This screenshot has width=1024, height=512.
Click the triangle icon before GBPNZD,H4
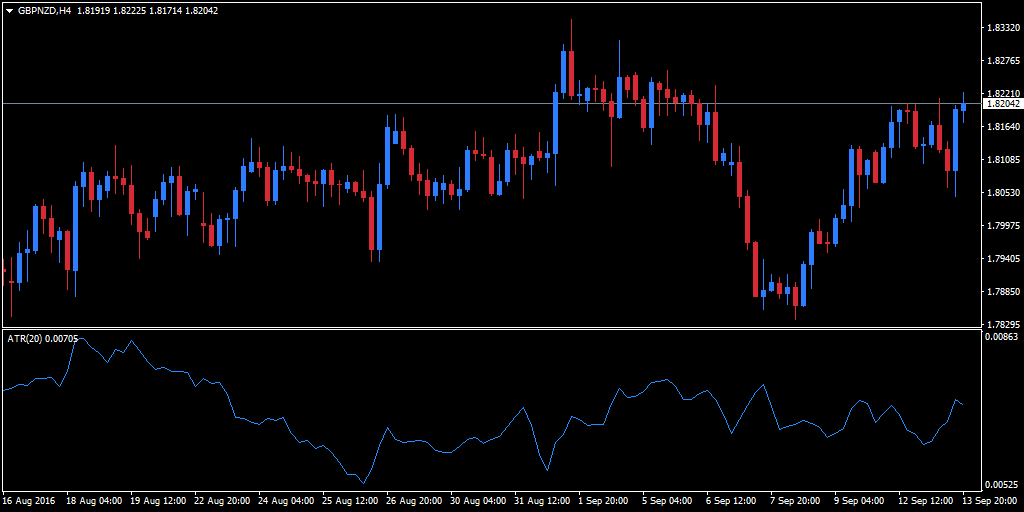tap(9, 10)
